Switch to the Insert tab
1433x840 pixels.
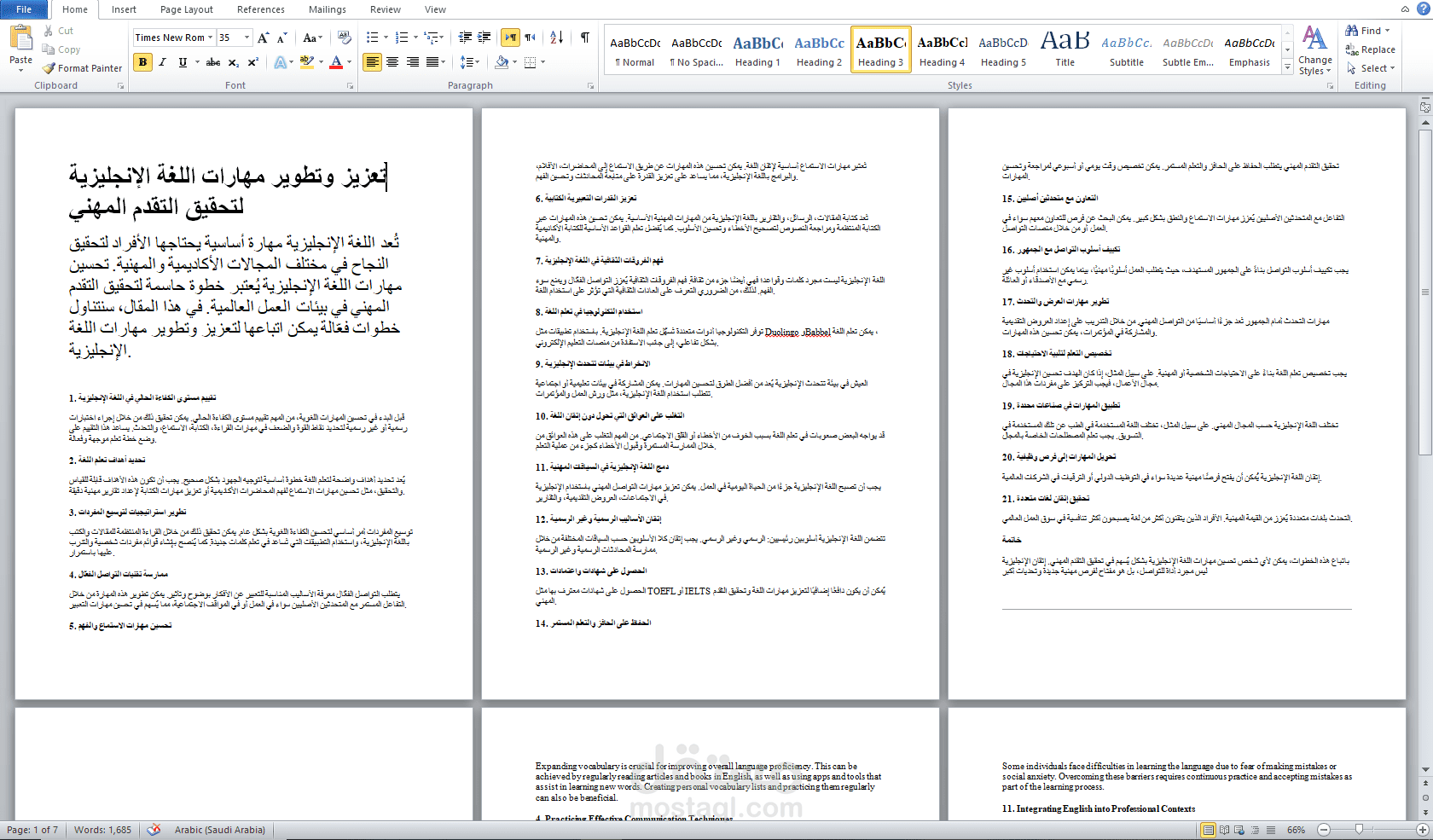pos(124,9)
